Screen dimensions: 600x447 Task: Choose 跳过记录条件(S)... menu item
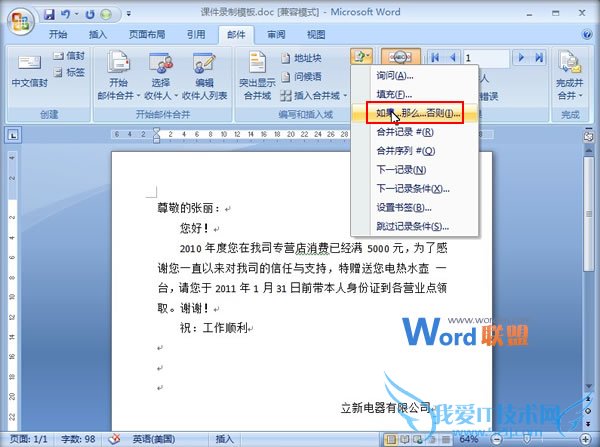click(415, 226)
